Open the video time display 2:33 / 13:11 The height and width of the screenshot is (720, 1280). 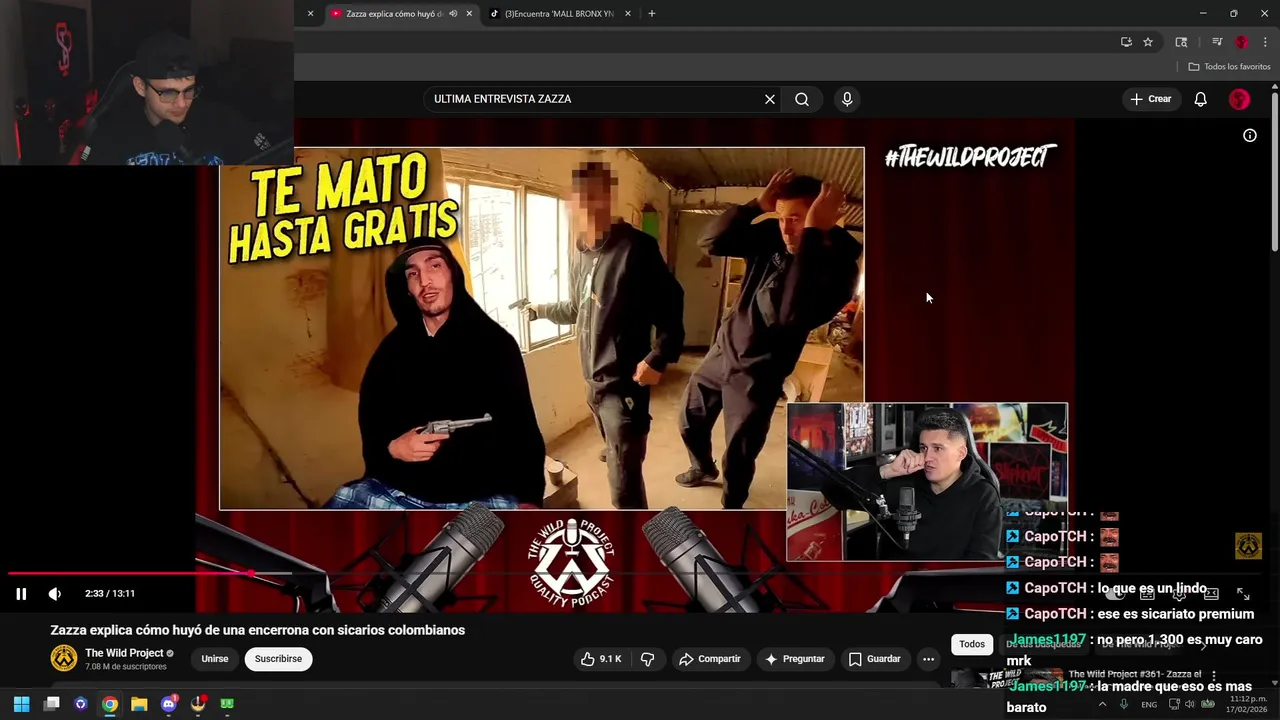(x=110, y=593)
